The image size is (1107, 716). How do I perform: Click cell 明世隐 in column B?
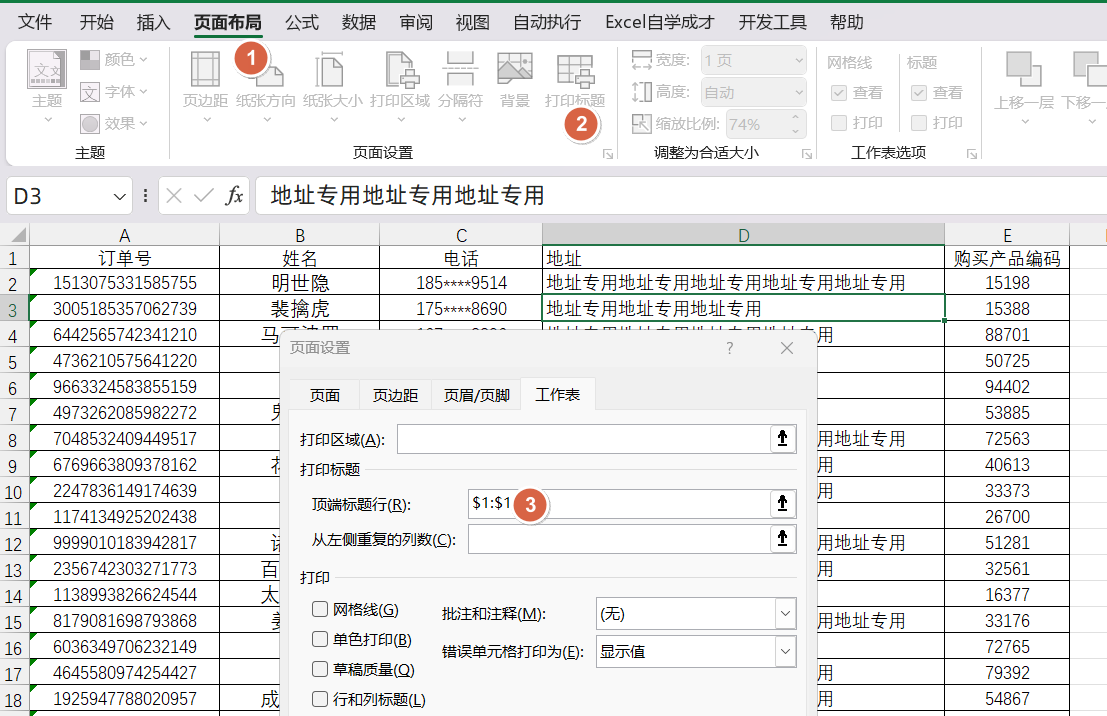pos(300,283)
